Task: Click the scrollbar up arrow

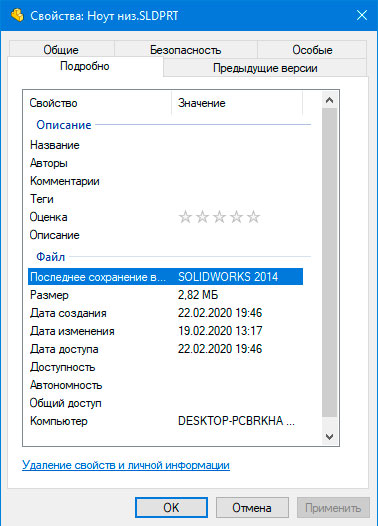Action: (329, 100)
